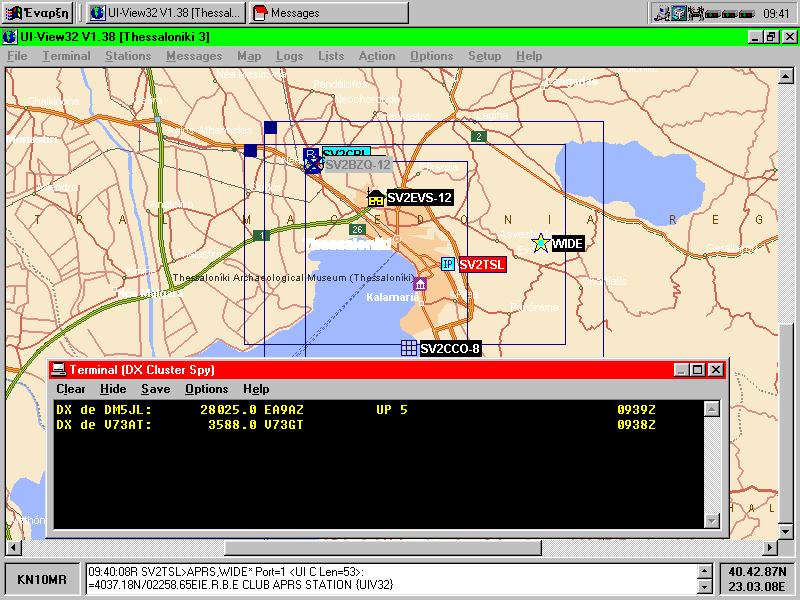Screen dimensions: 800x600
Task: Switch to UI-View32 taskbar button
Action: tap(165, 13)
